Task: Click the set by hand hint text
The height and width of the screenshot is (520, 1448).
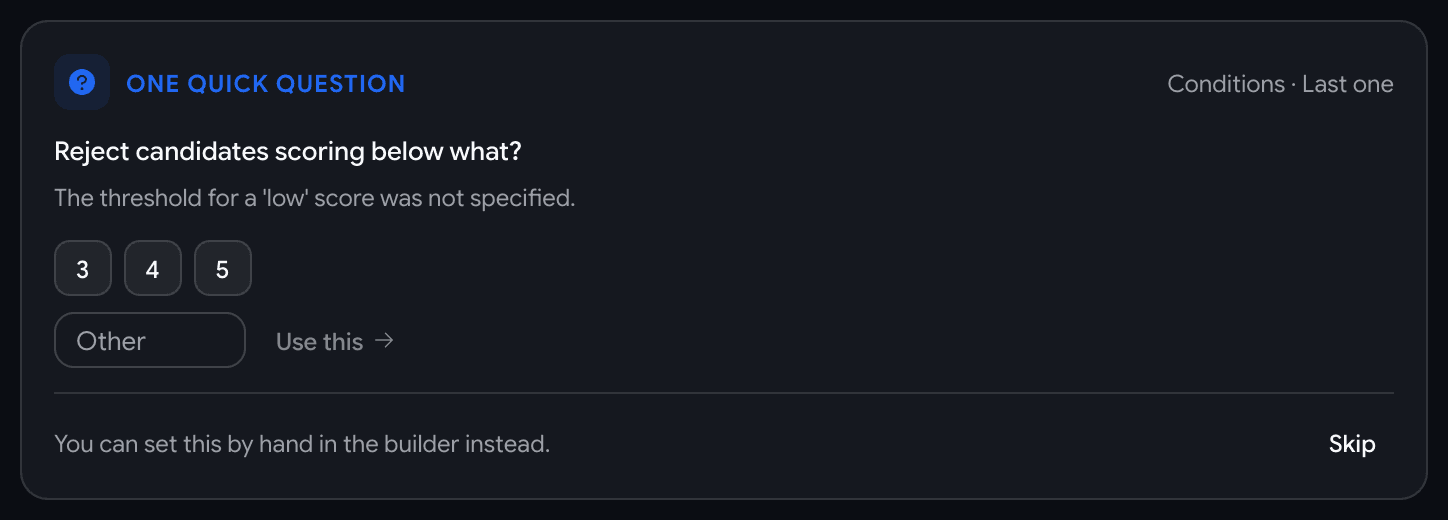Action: tap(302, 444)
